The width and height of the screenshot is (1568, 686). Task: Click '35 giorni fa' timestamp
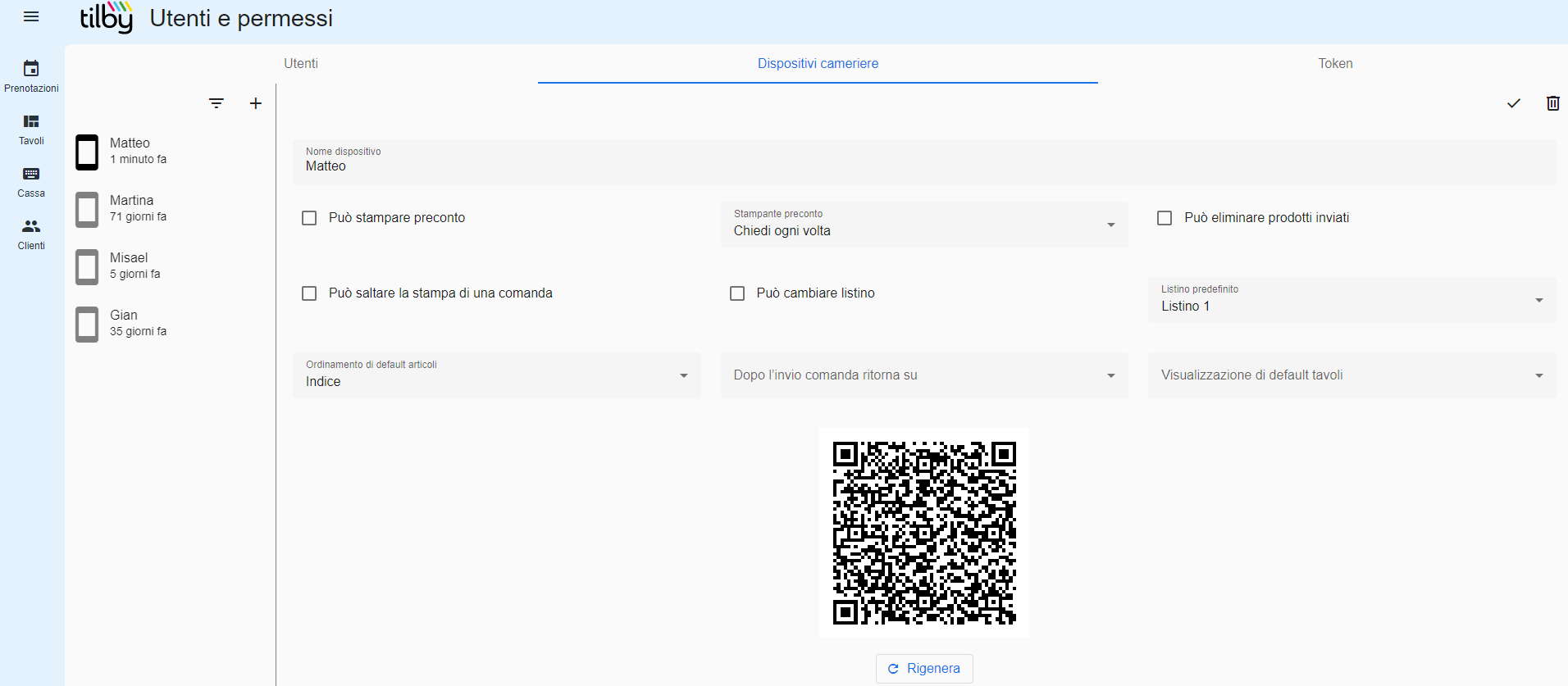[x=138, y=332]
